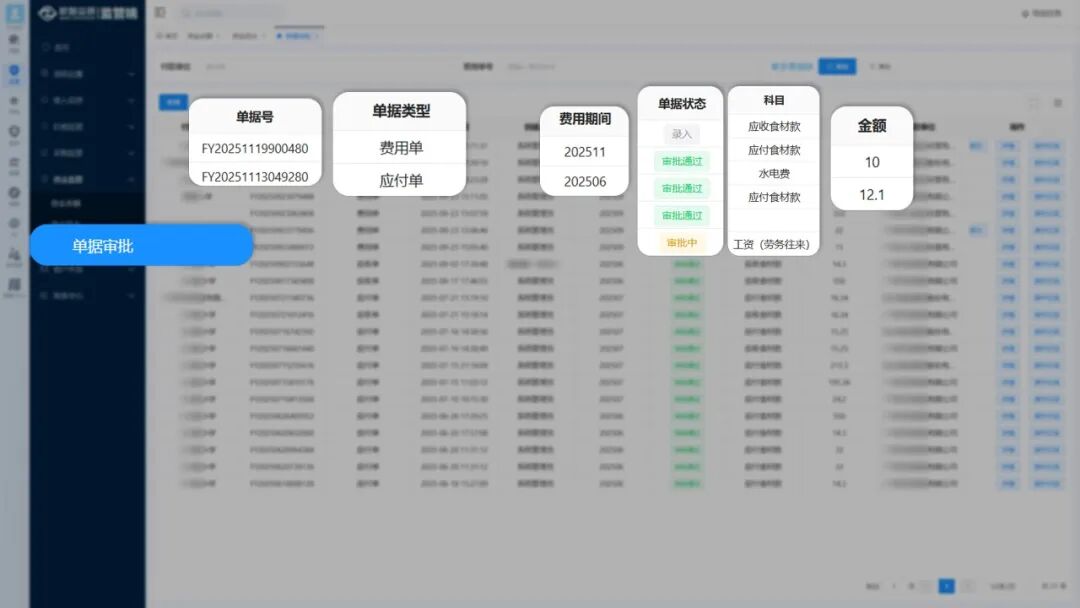
Task: Click the 审批中 status tag
Action: [x=681, y=242]
